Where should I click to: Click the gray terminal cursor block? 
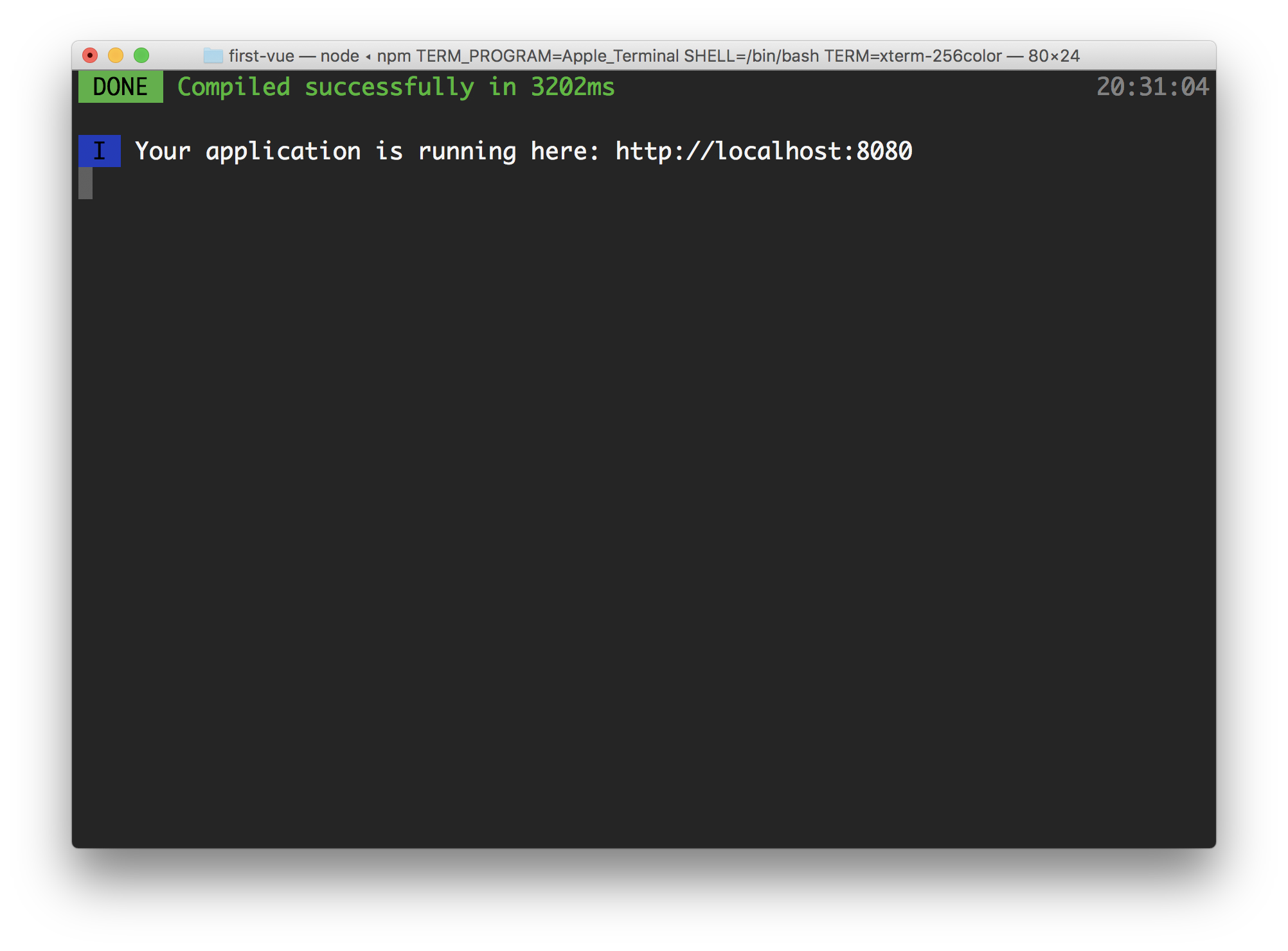(85, 183)
